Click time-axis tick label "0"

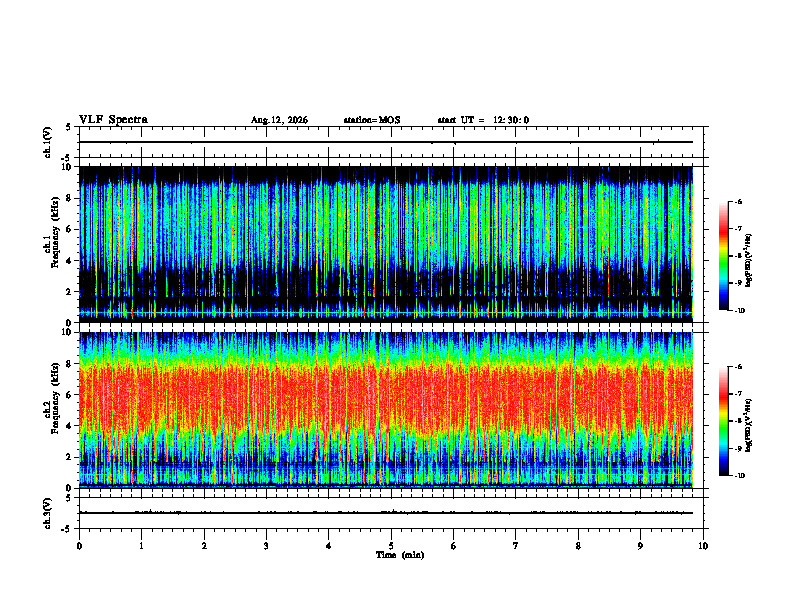(79, 546)
